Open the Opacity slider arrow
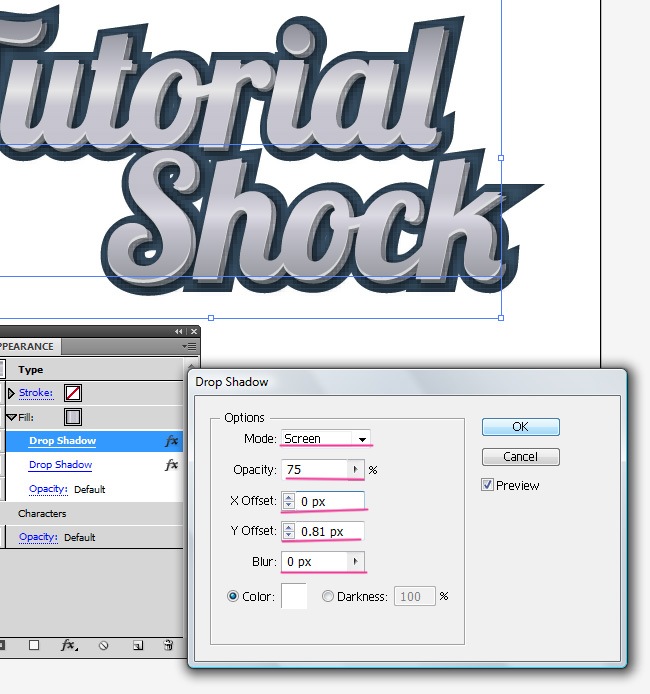Image resolution: width=650 pixels, height=694 pixels. point(356,470)
